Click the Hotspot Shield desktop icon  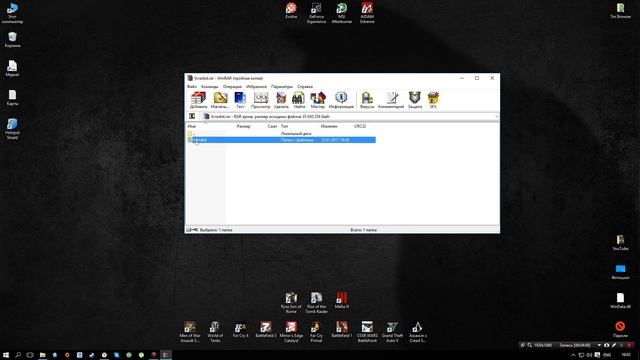coord(12,129)
